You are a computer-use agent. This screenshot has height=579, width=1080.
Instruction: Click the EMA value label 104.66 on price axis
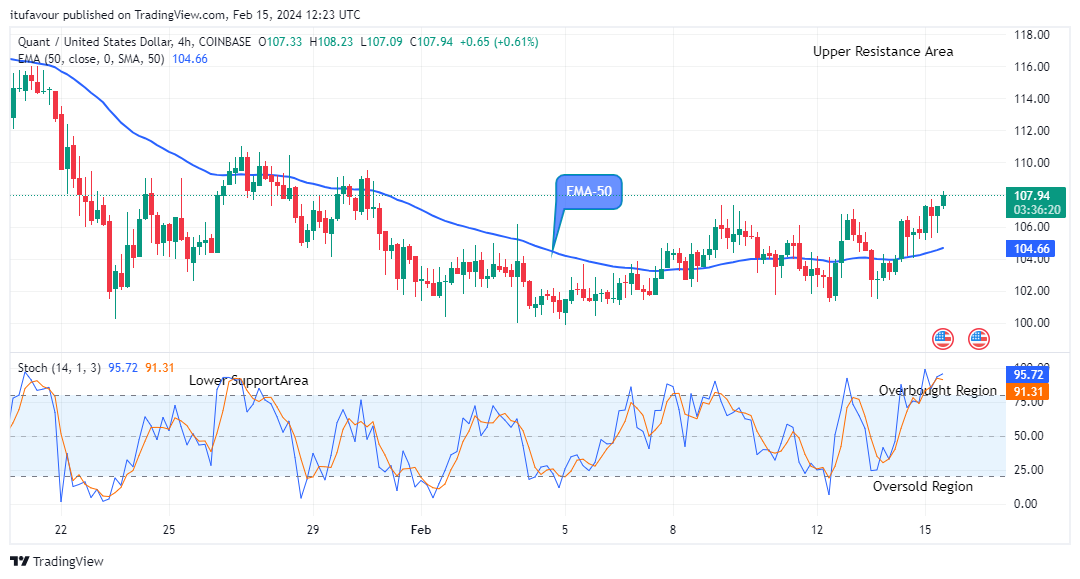coord(1032,249)
